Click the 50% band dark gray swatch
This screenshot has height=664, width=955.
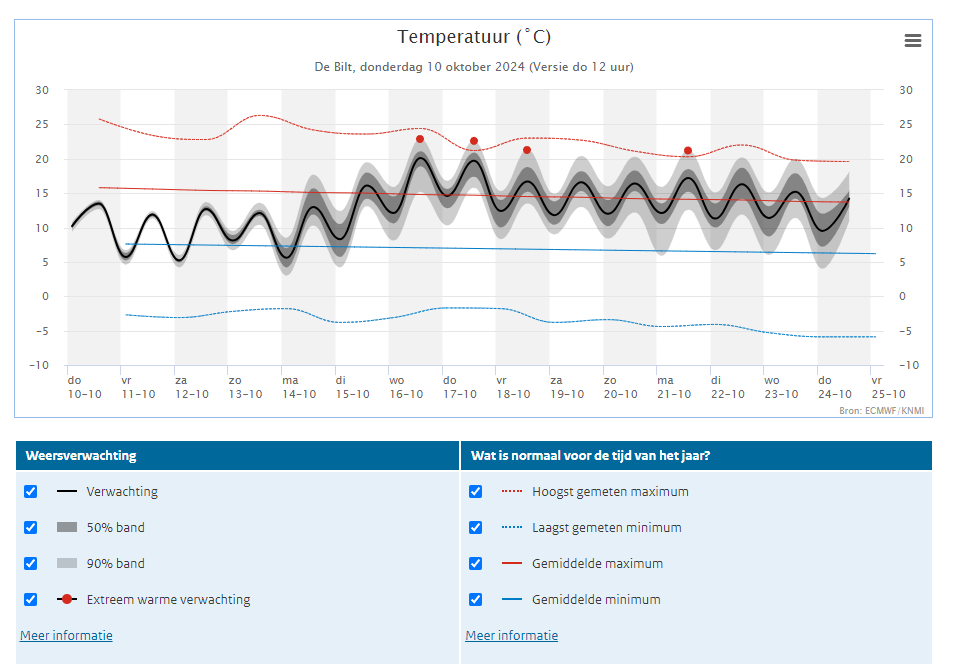pos(67,527)
